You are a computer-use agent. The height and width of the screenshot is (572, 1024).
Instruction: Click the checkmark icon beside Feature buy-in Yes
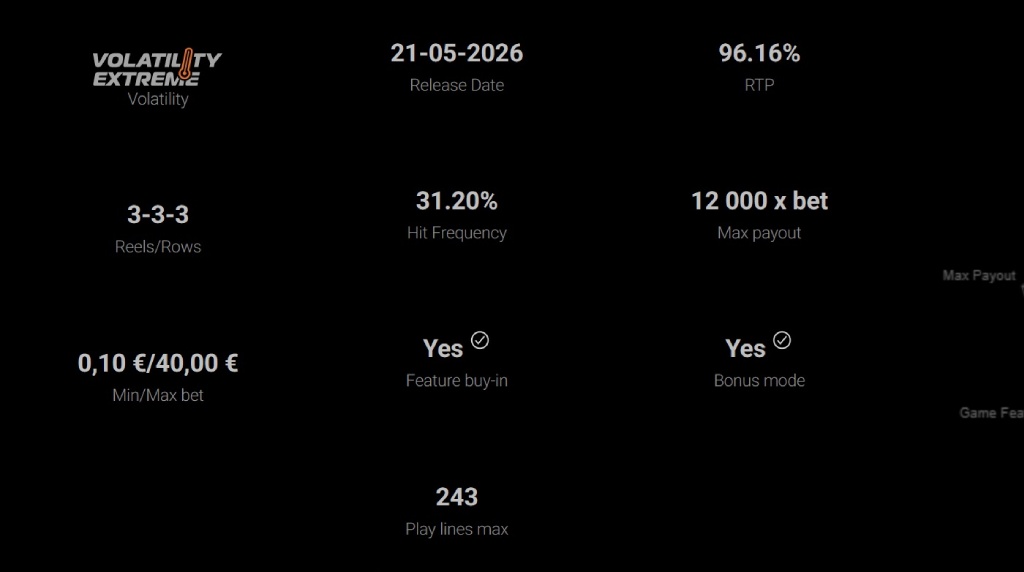(x=480, y=341)
